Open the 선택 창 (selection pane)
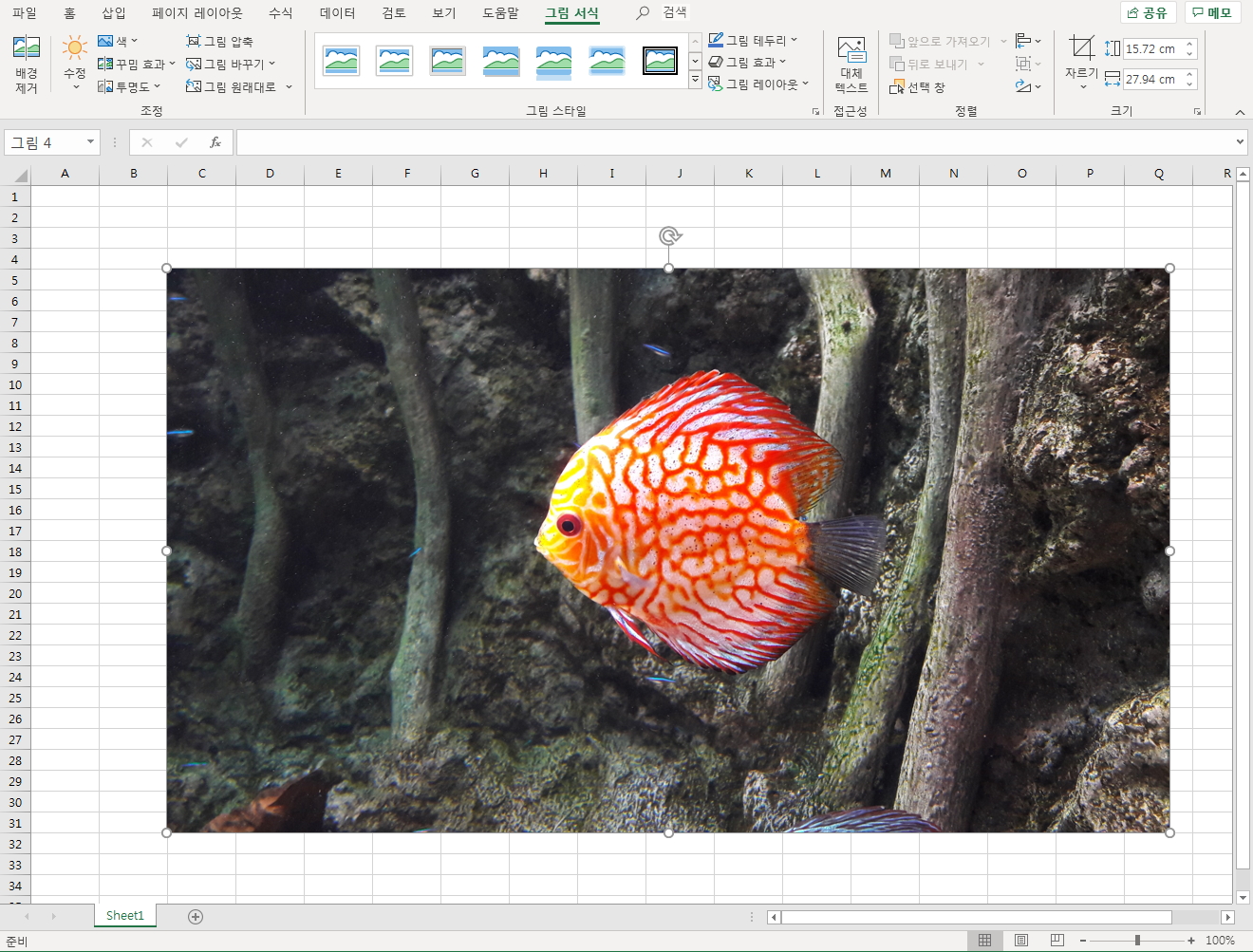The width and height of the screenshot is (1253, 952). 917,87
